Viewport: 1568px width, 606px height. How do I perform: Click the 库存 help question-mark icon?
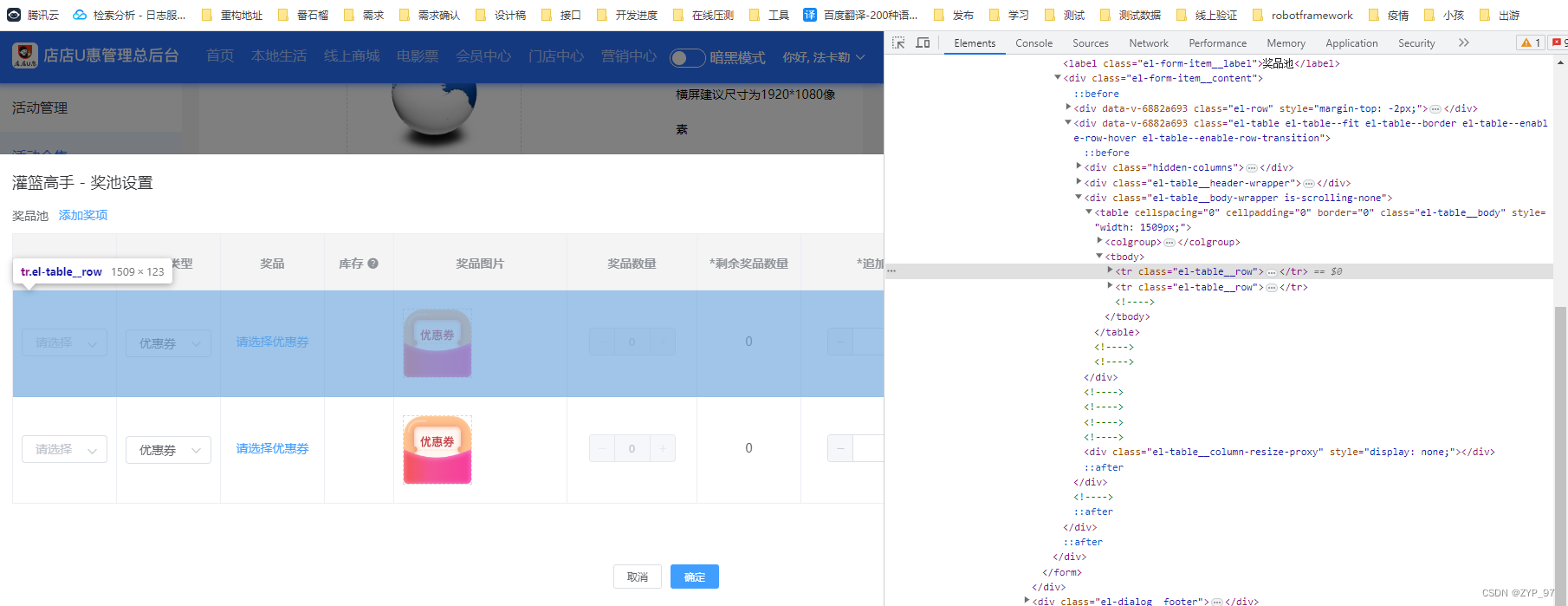click(x=373, y=264)
